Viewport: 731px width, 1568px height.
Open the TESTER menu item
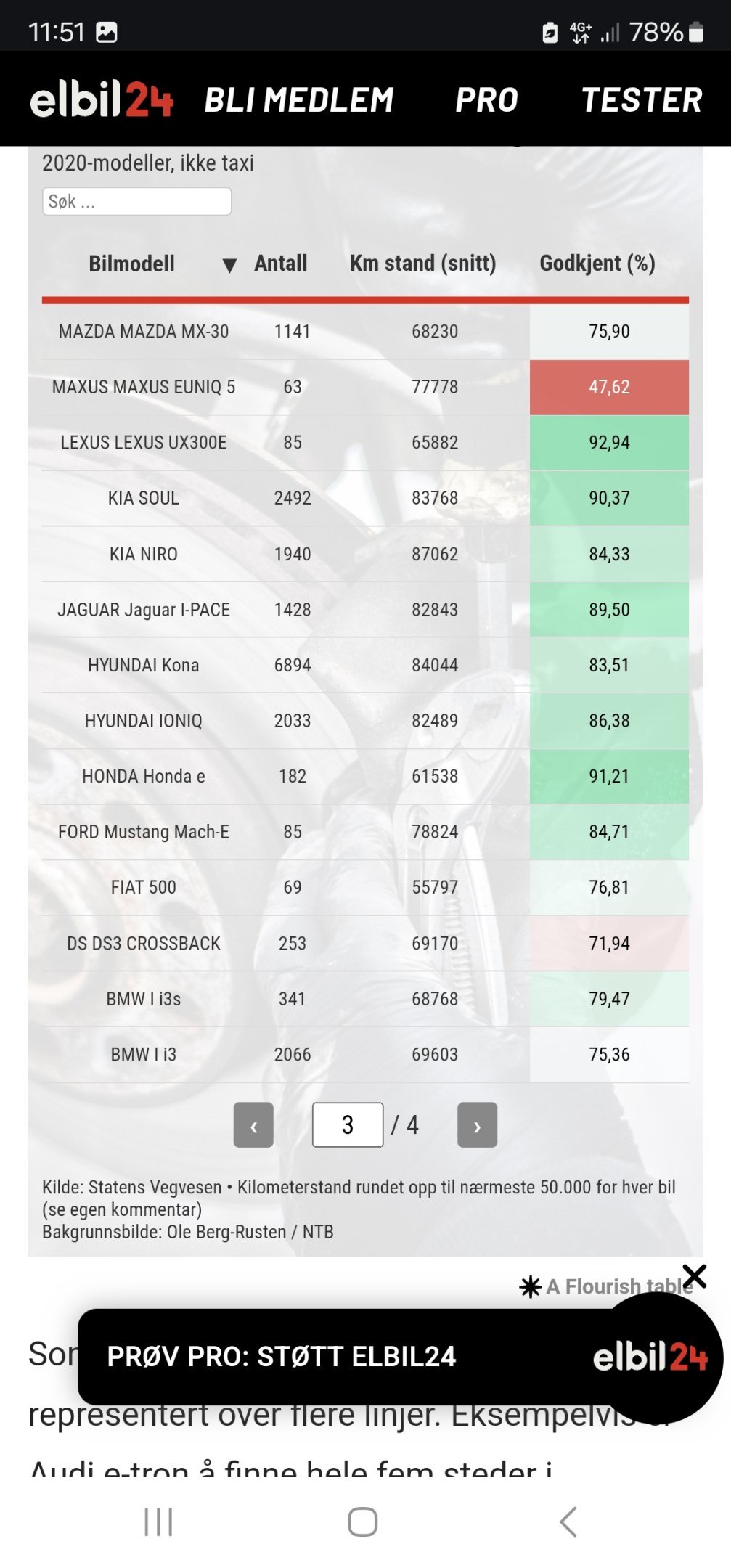tap(642, 100)
